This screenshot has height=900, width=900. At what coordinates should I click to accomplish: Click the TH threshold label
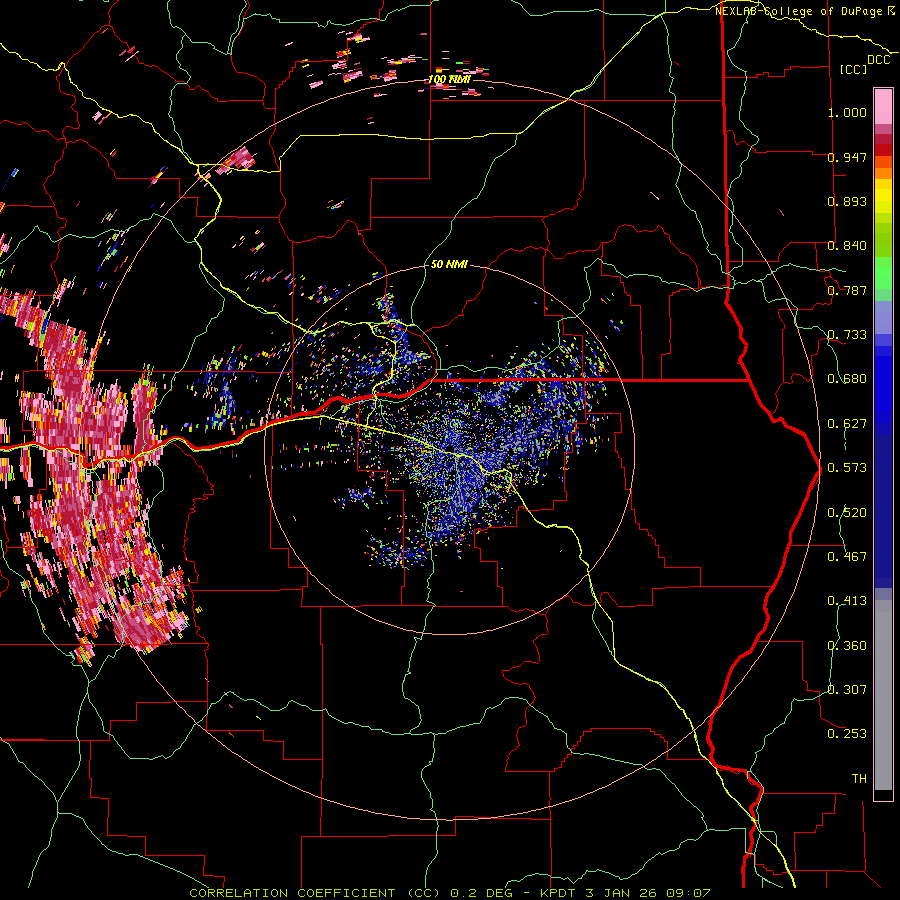pyautogui.click(x=859, y=779)
